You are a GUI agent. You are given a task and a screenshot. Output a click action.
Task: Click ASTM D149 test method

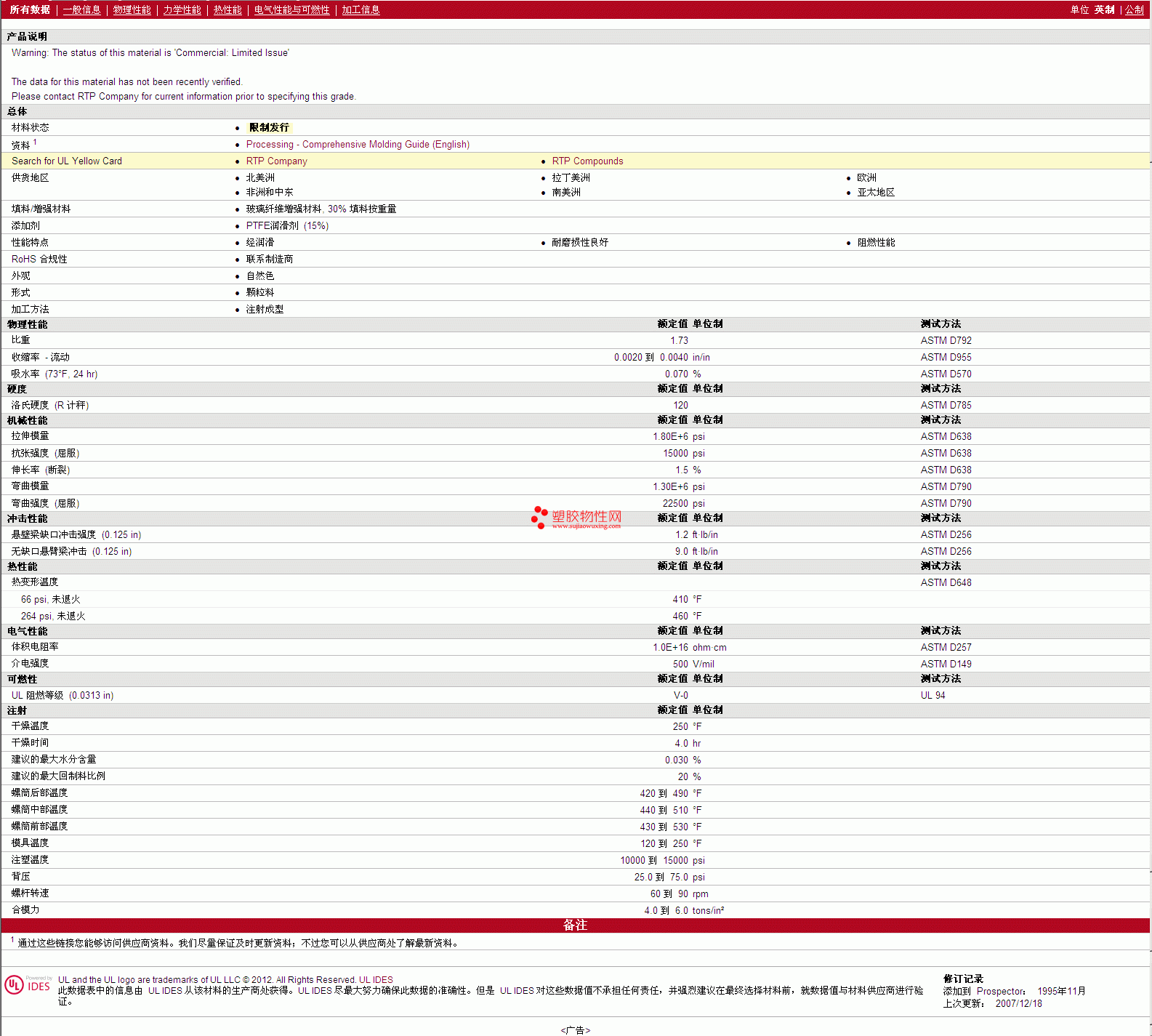tap(946, 664)
